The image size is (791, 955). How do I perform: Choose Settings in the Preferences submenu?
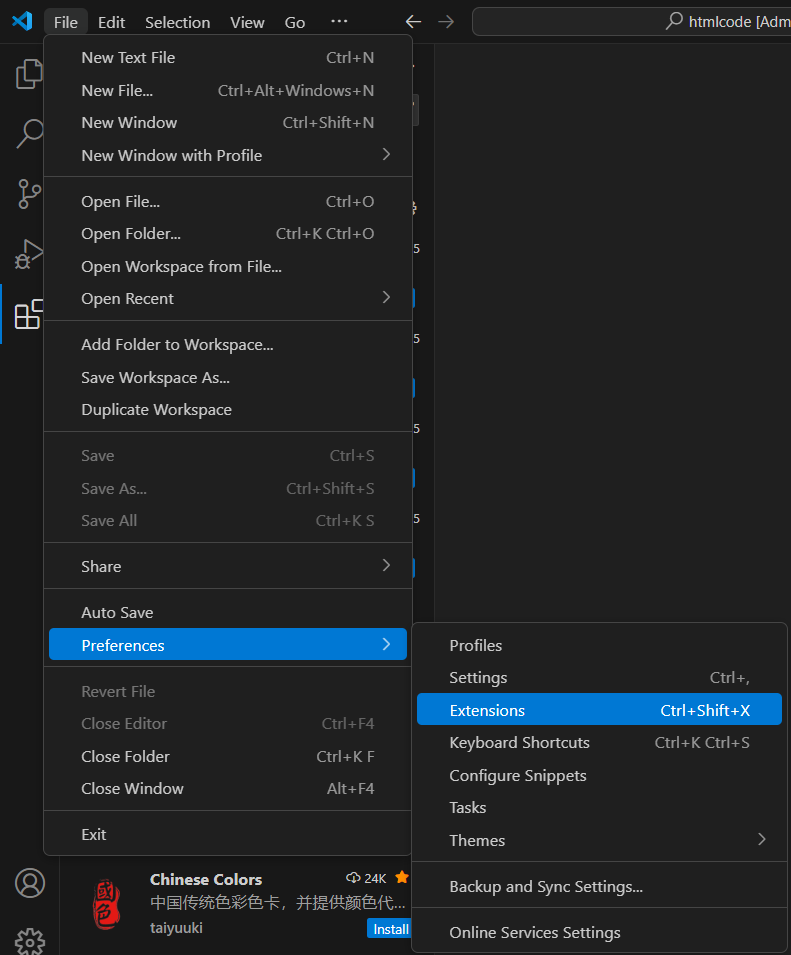click(479, 677)
